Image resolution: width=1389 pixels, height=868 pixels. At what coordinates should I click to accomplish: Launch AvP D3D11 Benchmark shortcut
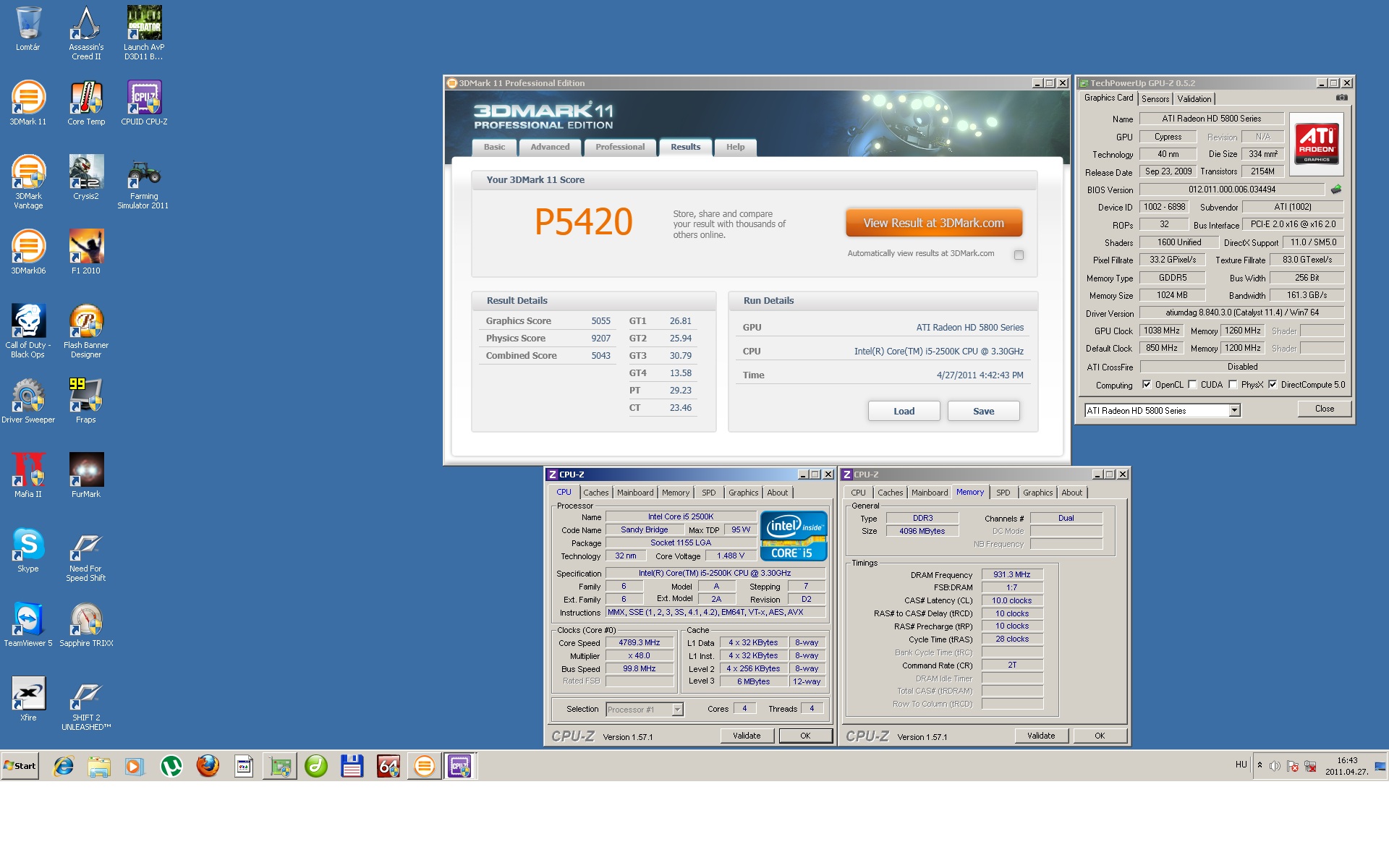pos(144,33)
